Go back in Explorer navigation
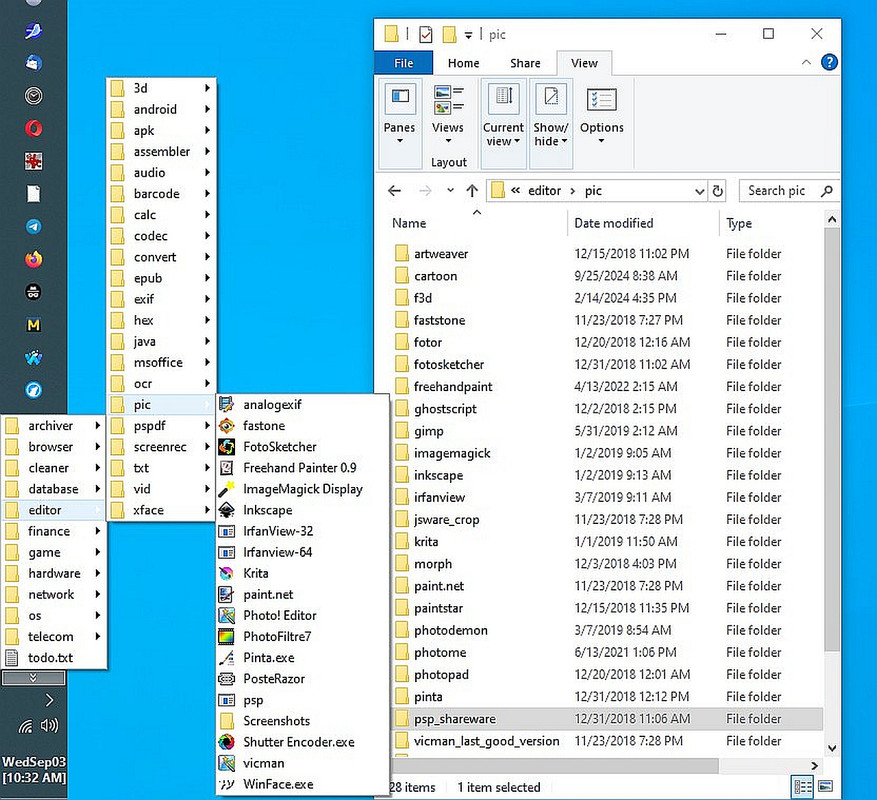 pos(394,191)
